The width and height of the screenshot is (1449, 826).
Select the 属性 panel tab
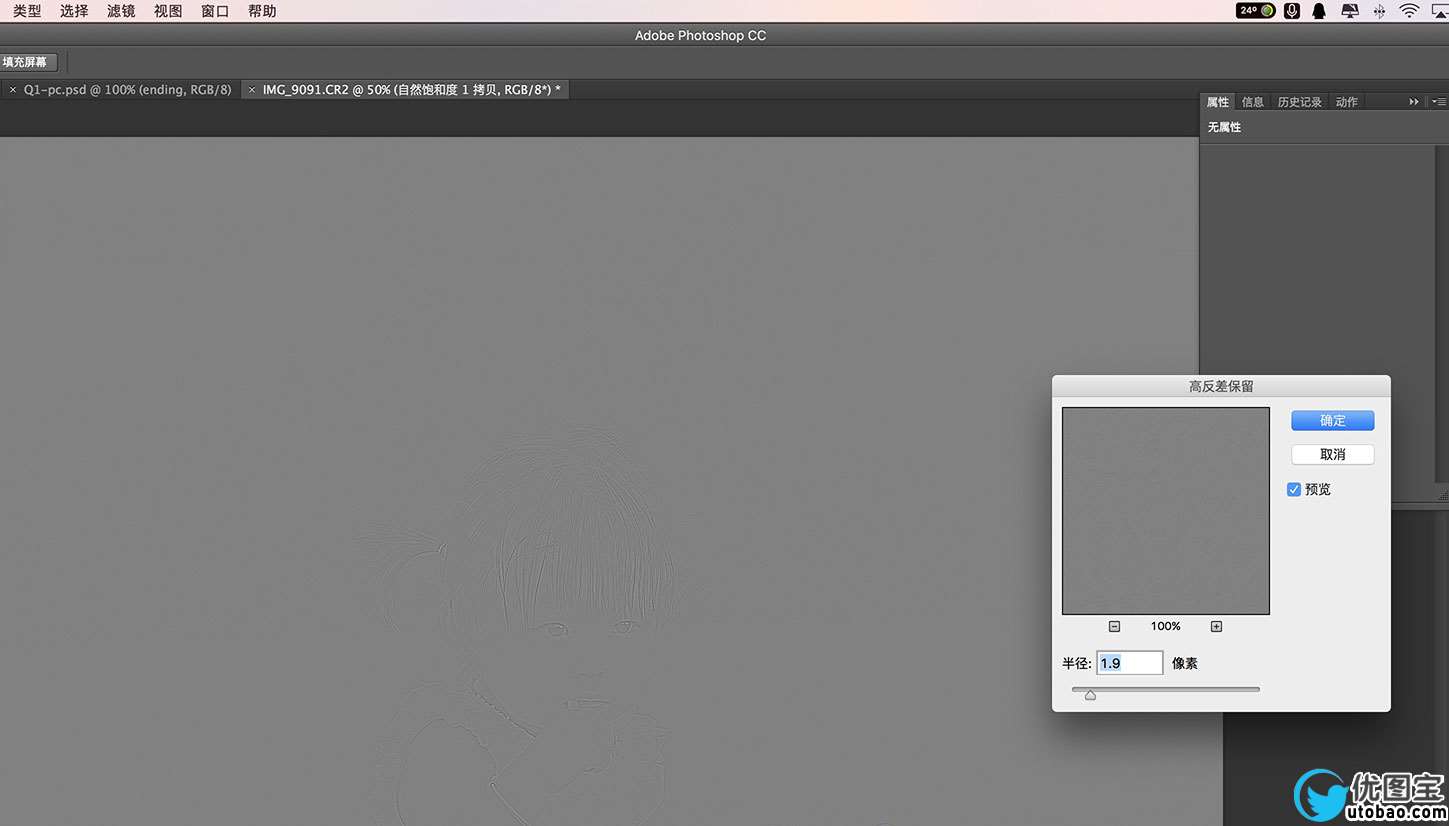[x=1217, y=102]
